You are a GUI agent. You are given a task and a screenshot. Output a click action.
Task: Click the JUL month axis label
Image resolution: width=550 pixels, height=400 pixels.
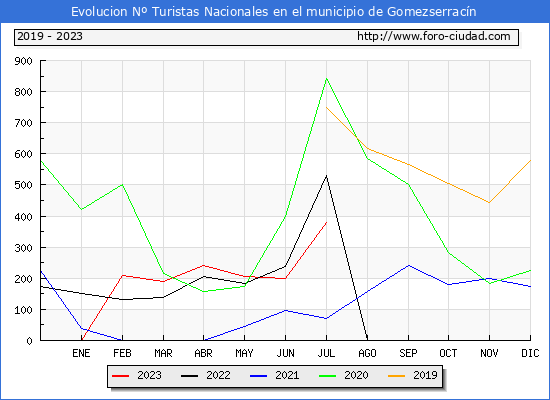(x=326, y=353)
